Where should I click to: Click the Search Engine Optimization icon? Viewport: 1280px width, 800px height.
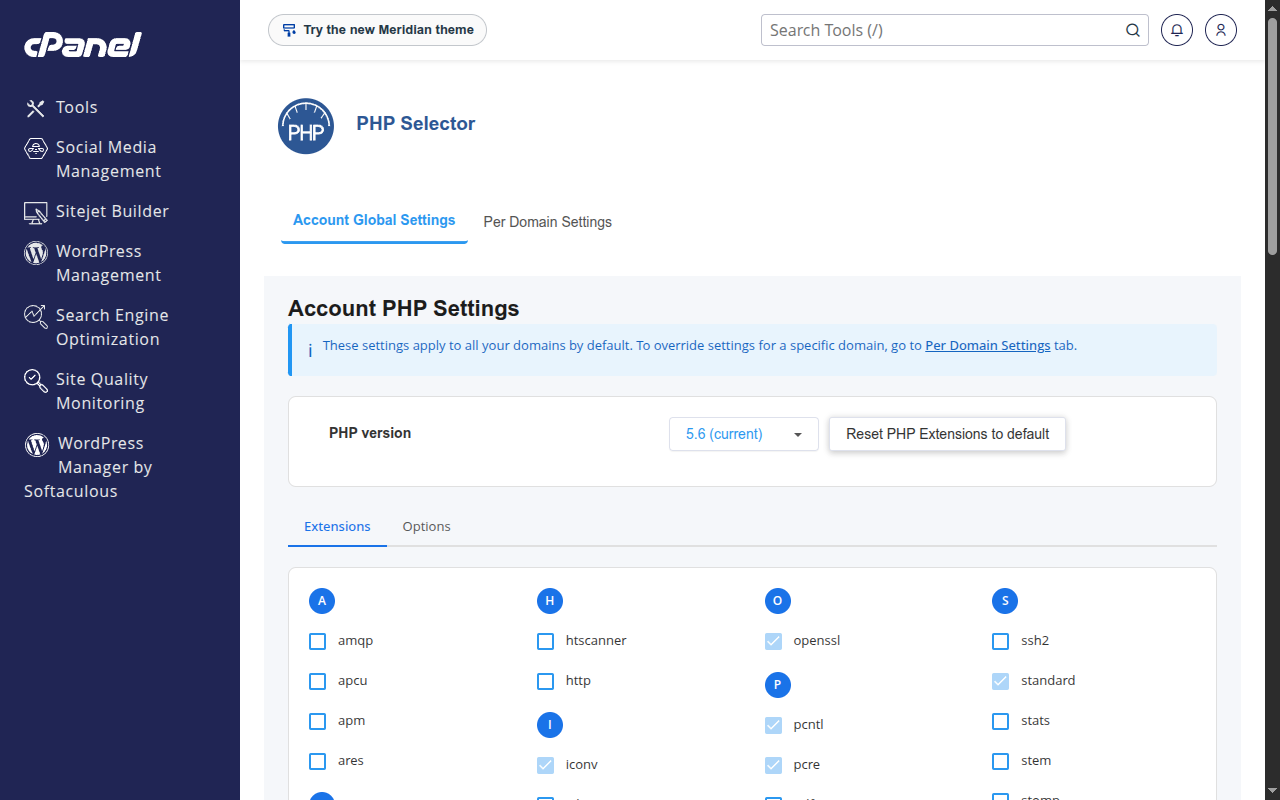(x=36, y=316)
